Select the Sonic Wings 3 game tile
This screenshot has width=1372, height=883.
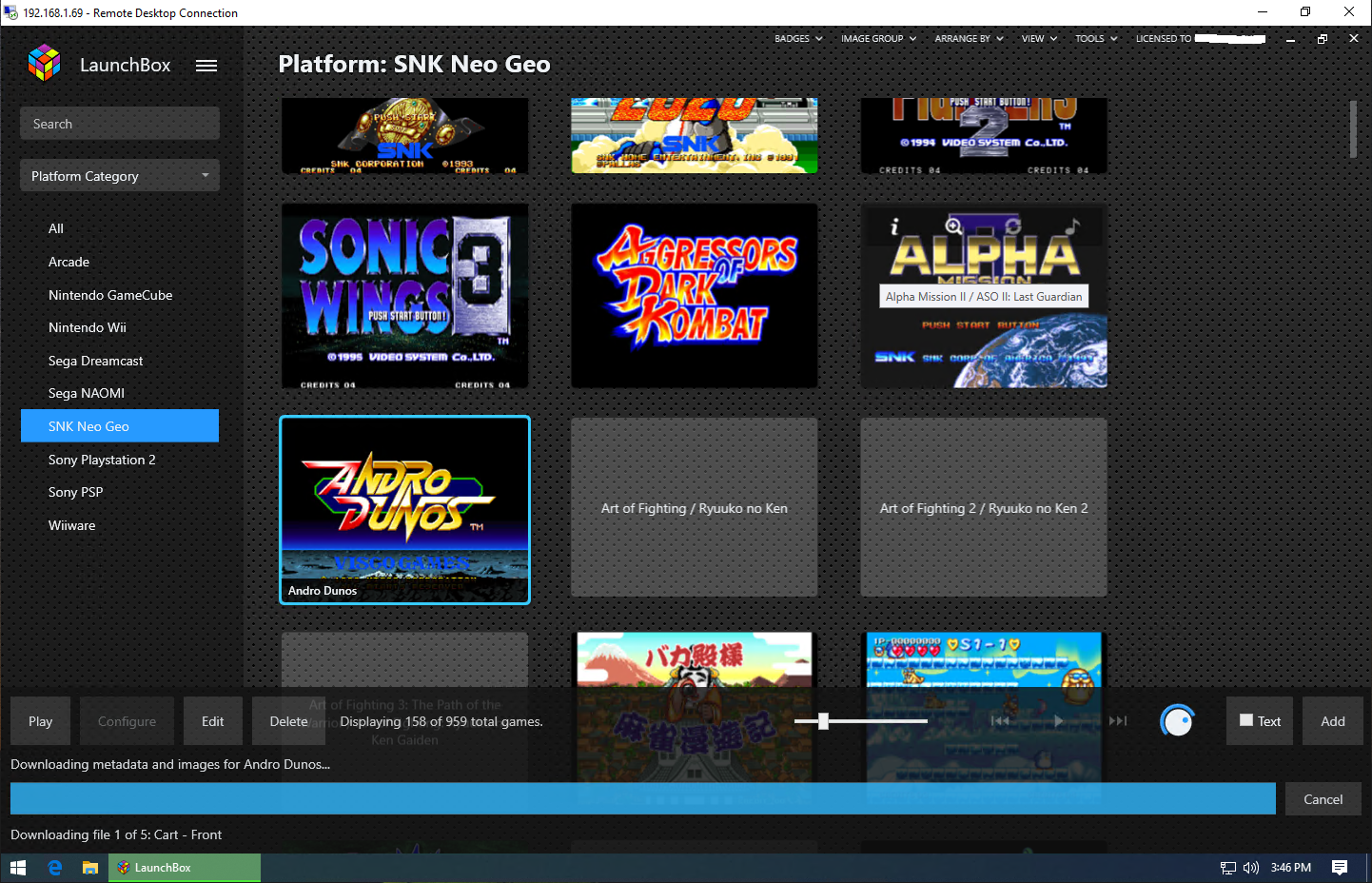tap(405, 296)
